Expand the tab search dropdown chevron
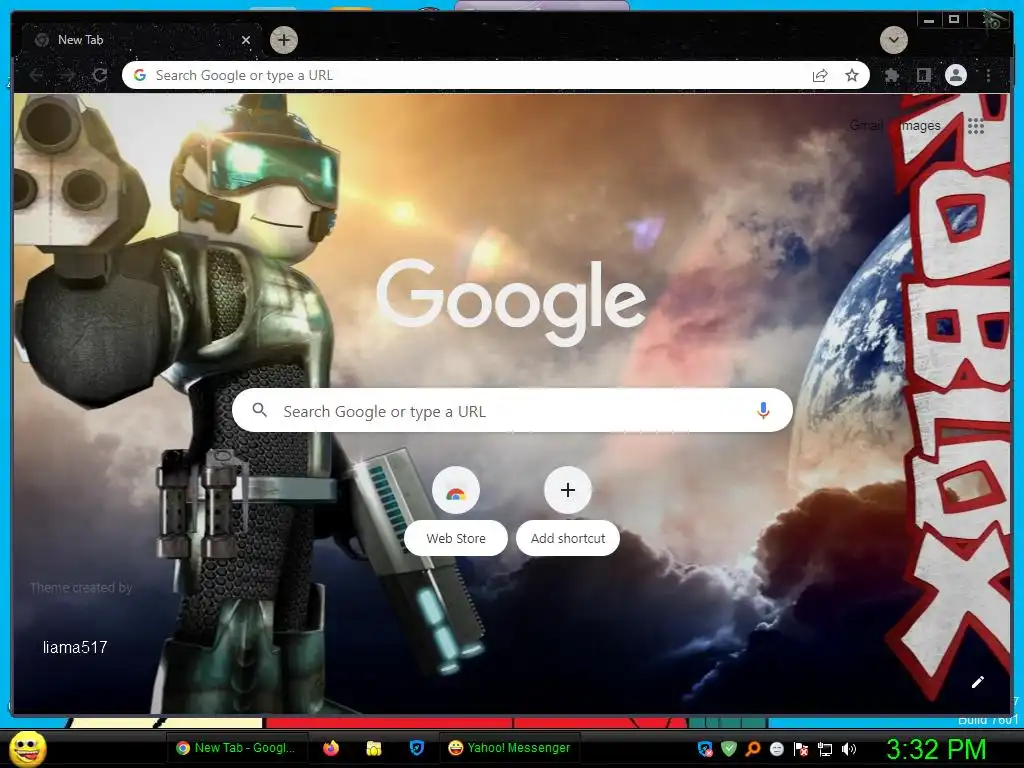This screenshot has width=1024, height=768. [893, 40]
